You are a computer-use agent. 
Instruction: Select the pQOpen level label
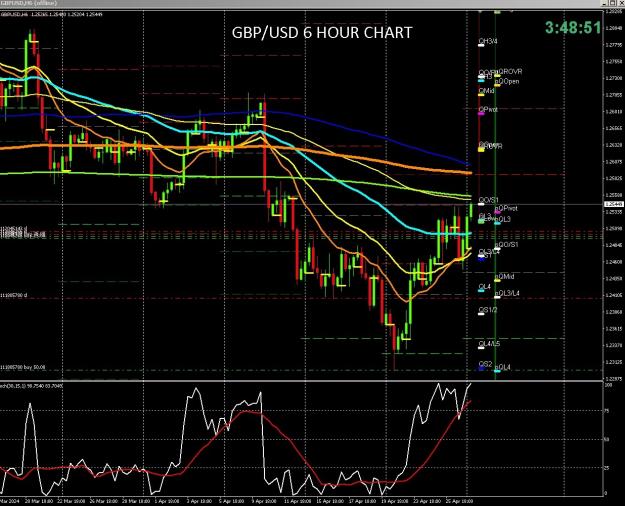point(507,81)
